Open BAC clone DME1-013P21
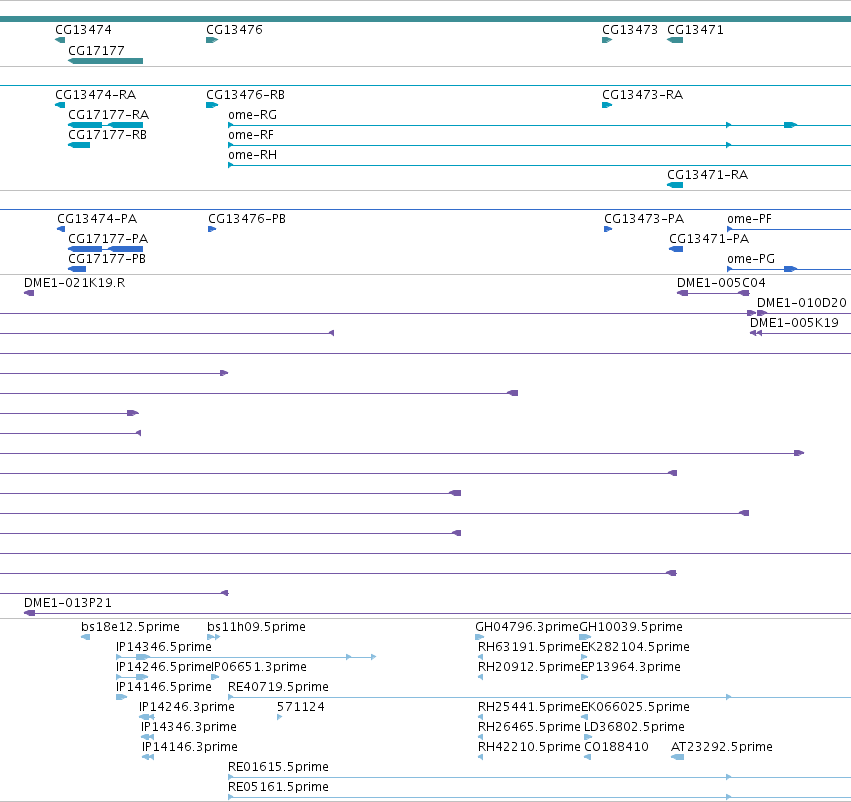The height and width of the screenshot is (802, 851). 68,603
